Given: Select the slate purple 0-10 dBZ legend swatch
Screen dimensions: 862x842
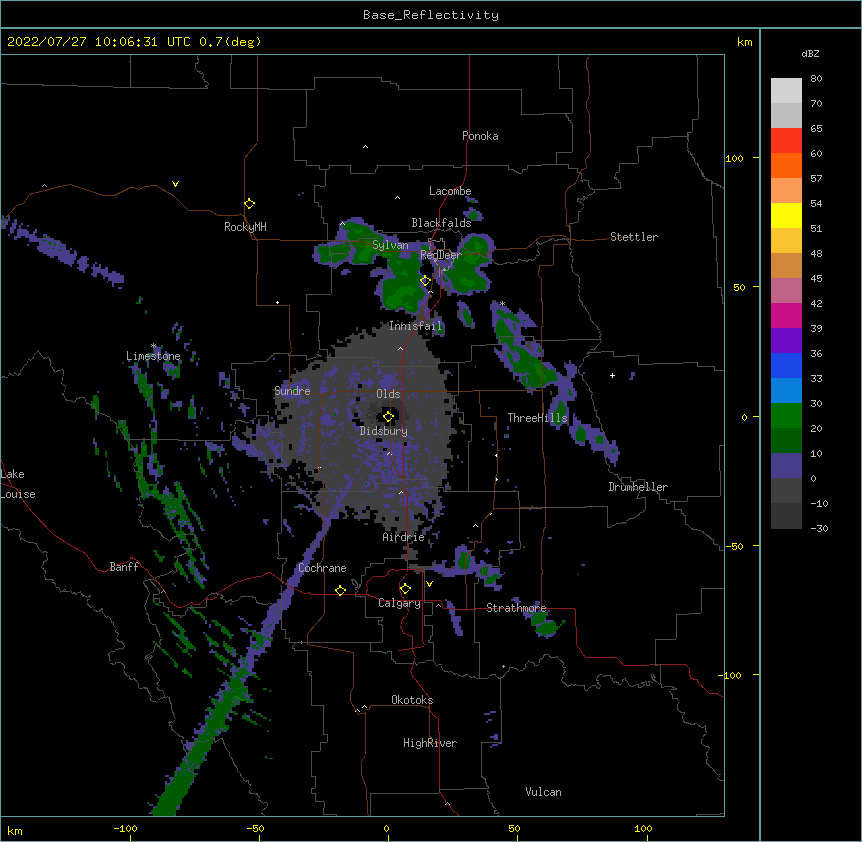Looking at the screenshot, I should point(786,466).
